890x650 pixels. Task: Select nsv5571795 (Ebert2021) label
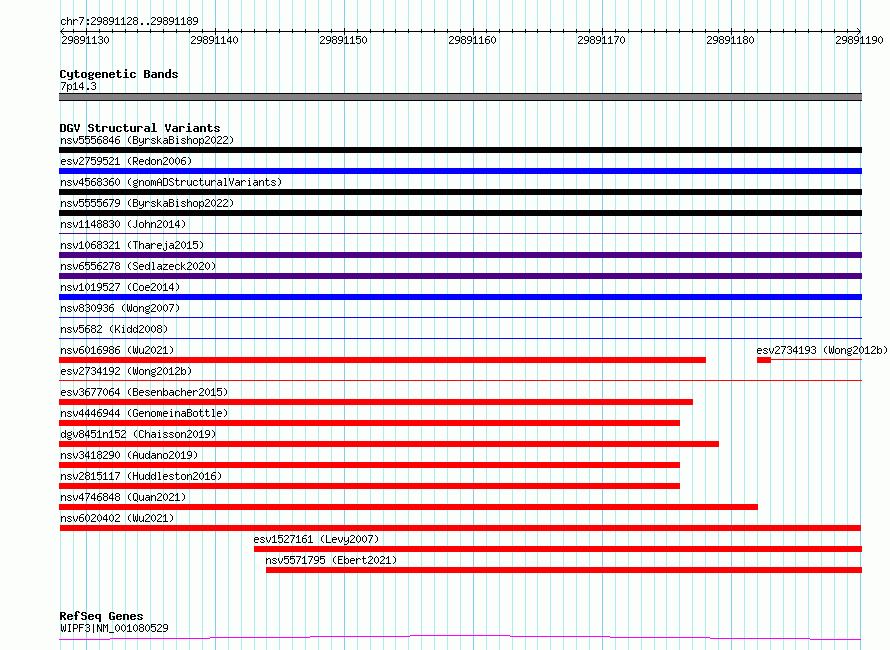(331, 560)
